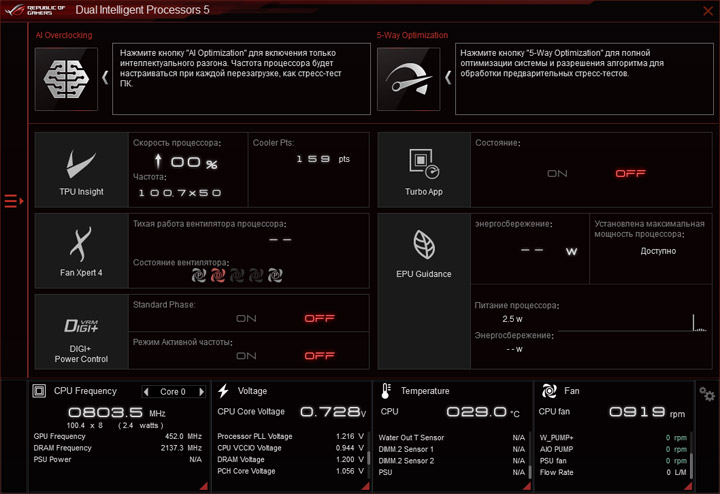Select the PSU Power row
The height and width of the screenshot is (494, 720).
coord(118,459)
